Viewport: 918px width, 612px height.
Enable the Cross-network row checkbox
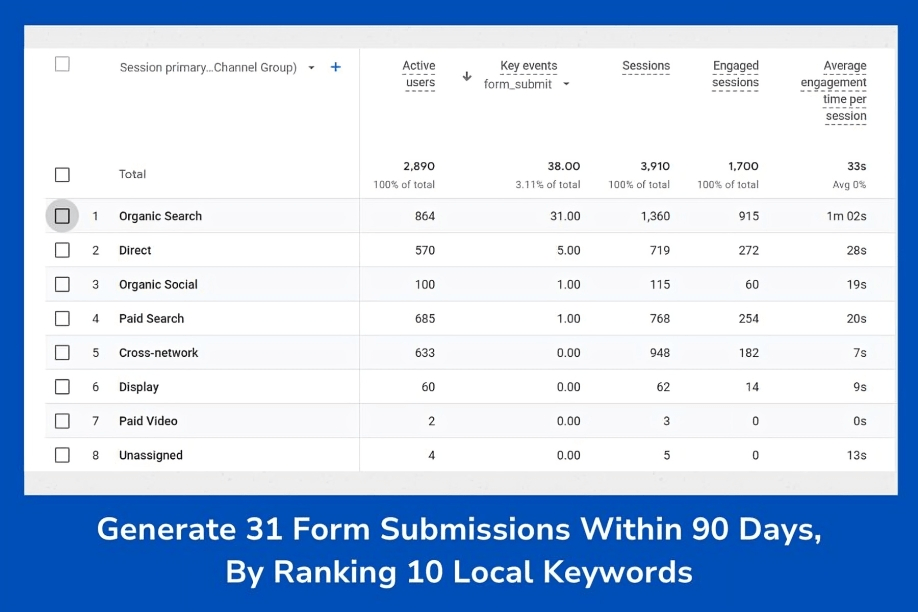point(62,352)
